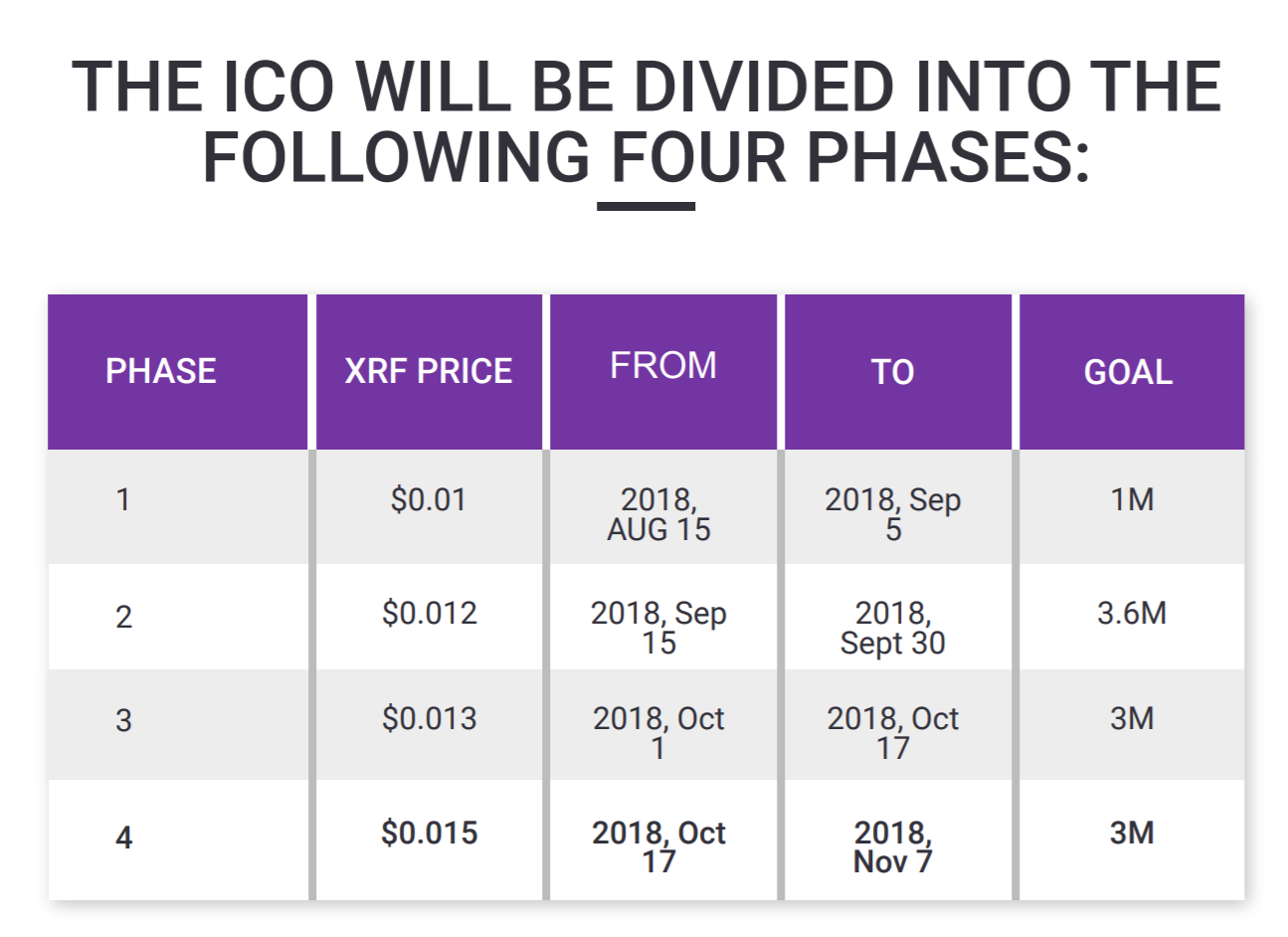Click the 2018, Sept 30 end date

point(892,628)
